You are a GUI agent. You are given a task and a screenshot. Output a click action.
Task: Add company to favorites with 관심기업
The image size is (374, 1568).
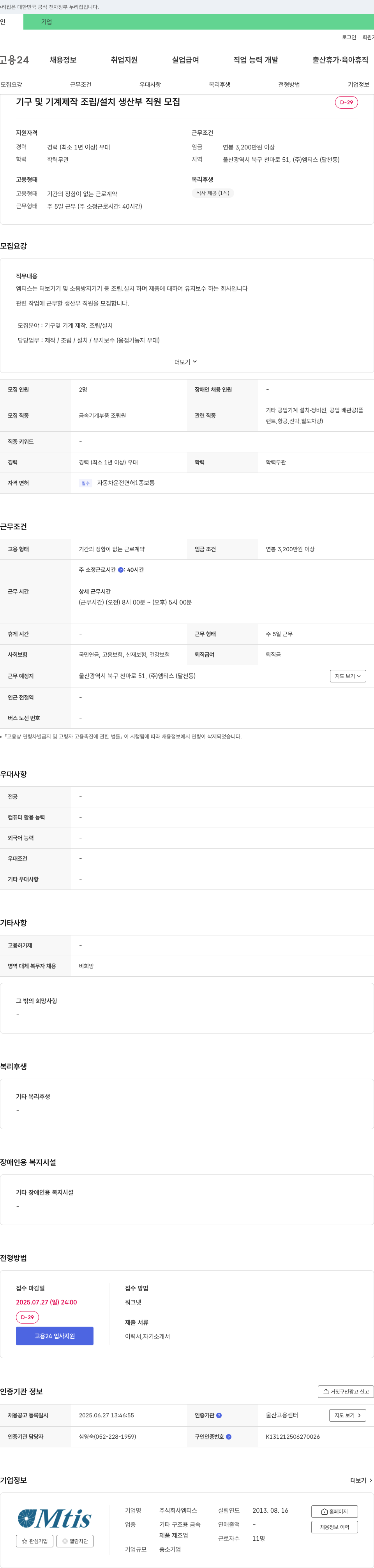[35, 1541]
